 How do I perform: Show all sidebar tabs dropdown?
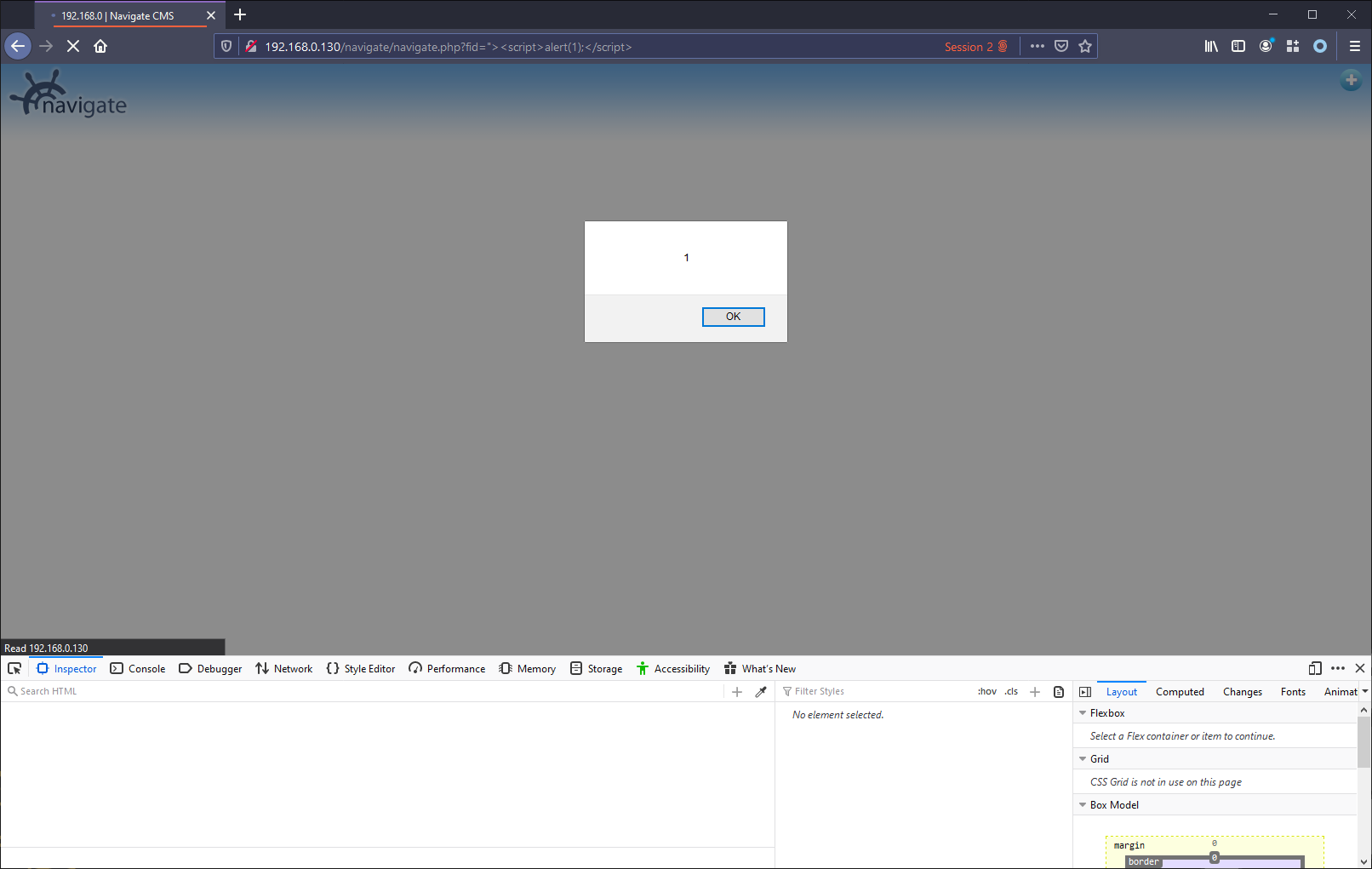point(1365,692)
